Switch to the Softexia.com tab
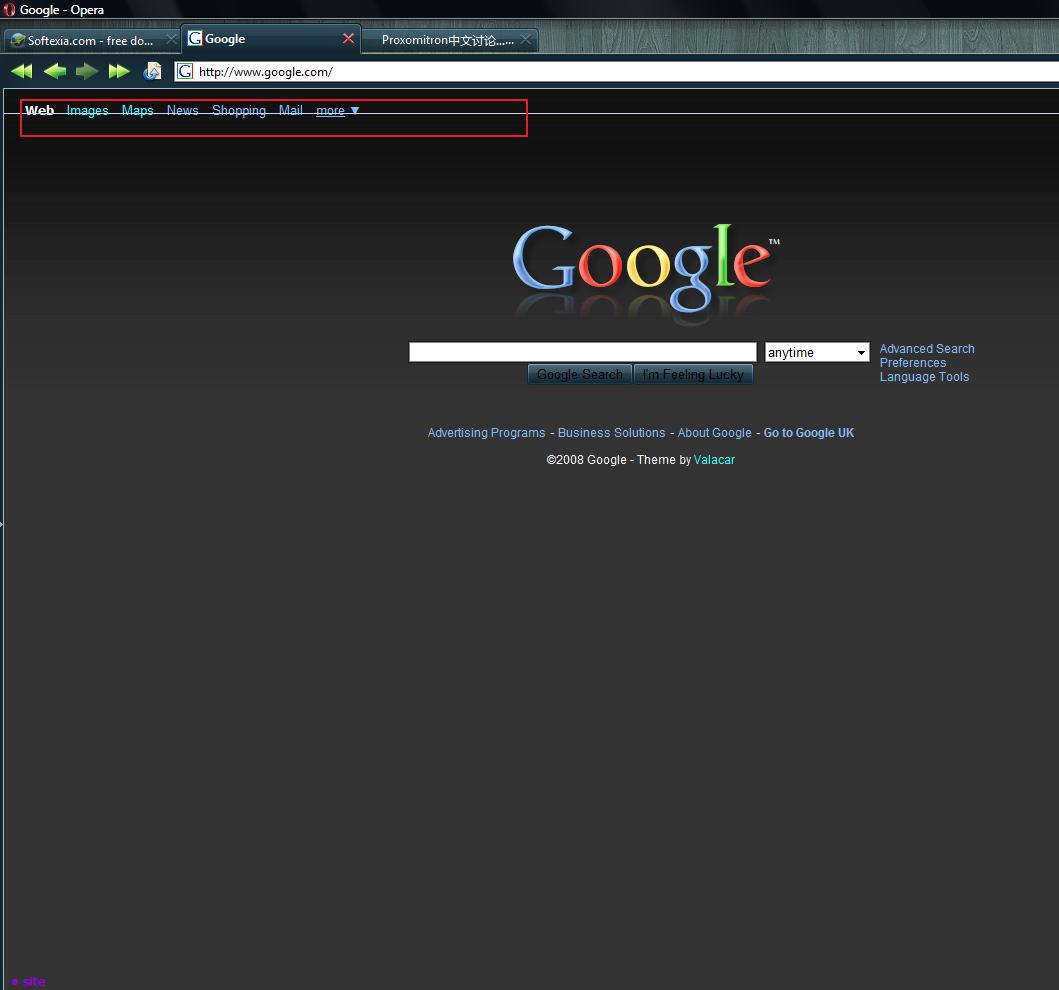Viewport: 1059px width, 990px height. click(91, 41)
